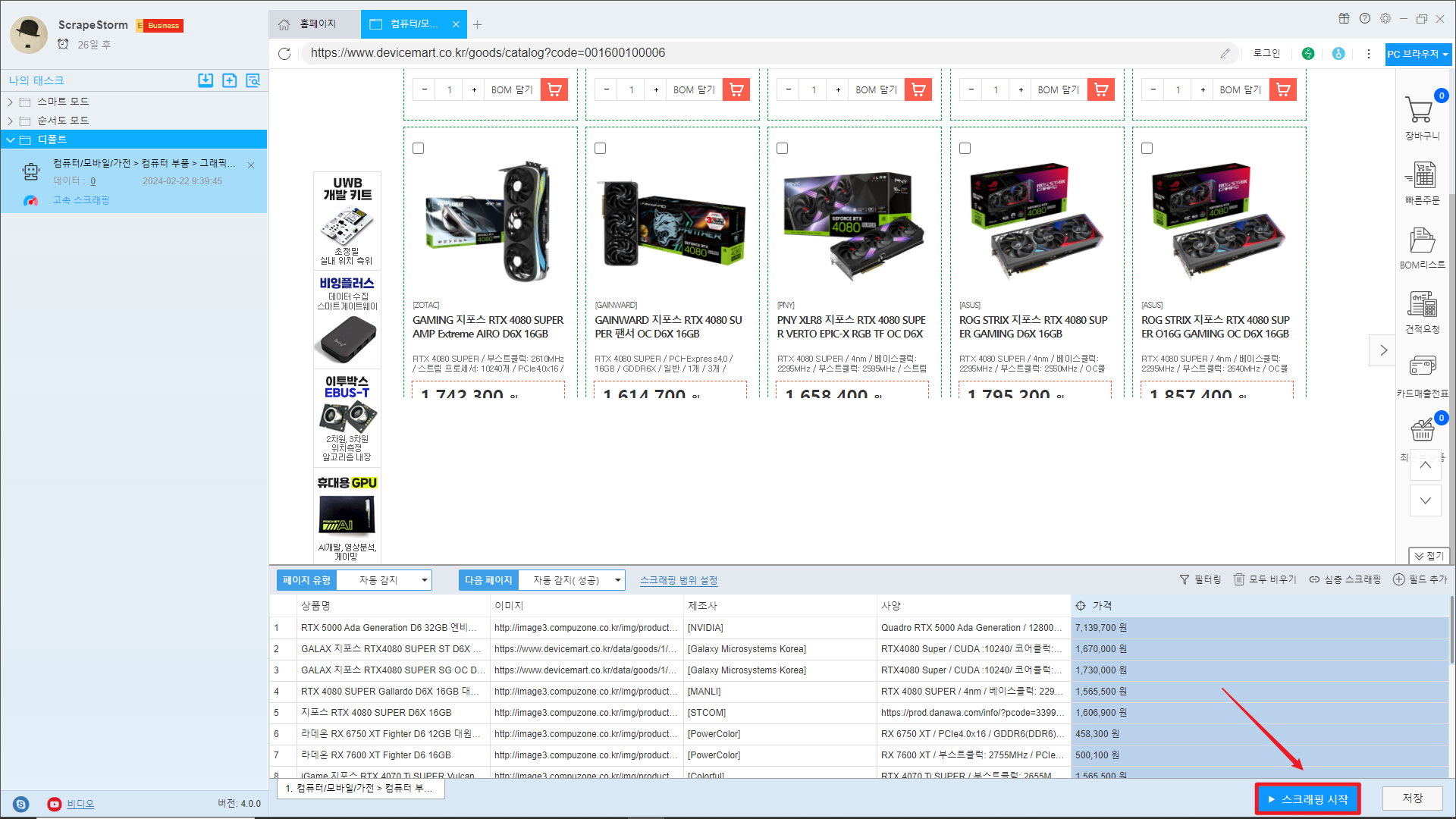The height and width of the screenshot is (819, 1456).
Task: Click the YouTube video icon
Action: [55, 804]
